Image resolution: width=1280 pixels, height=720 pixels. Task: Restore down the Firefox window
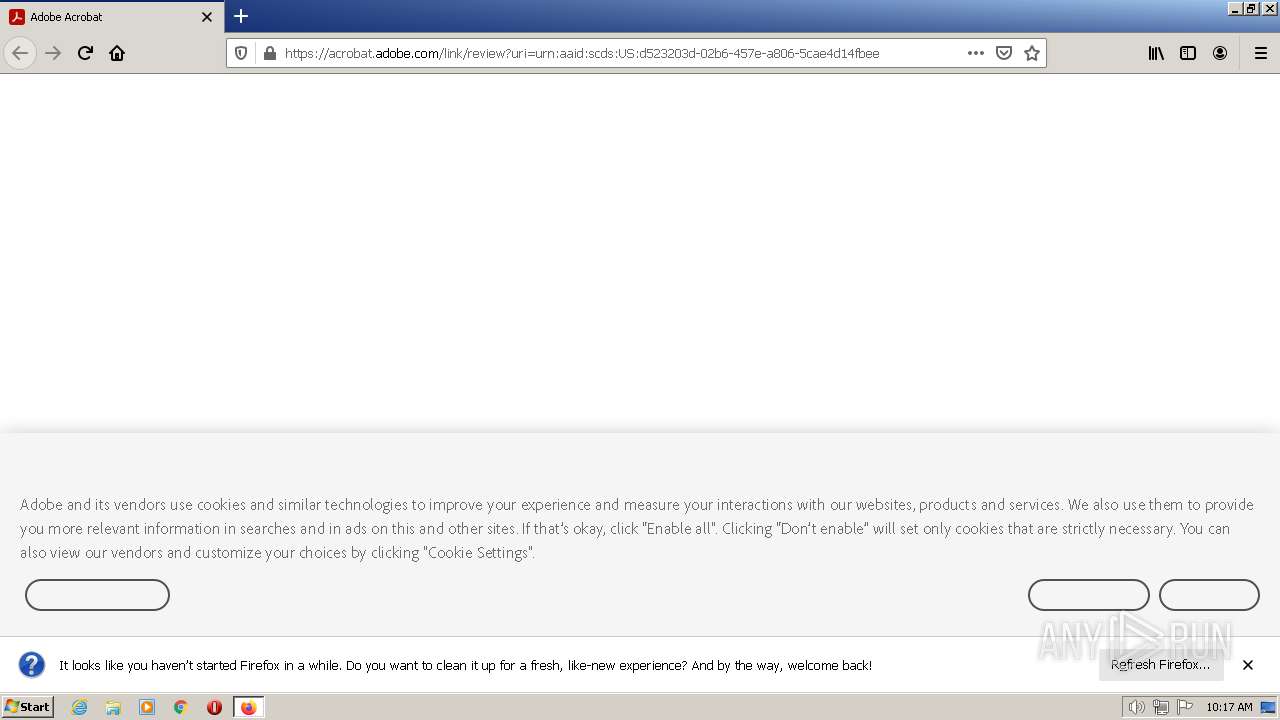click(x=1251, y=8)
